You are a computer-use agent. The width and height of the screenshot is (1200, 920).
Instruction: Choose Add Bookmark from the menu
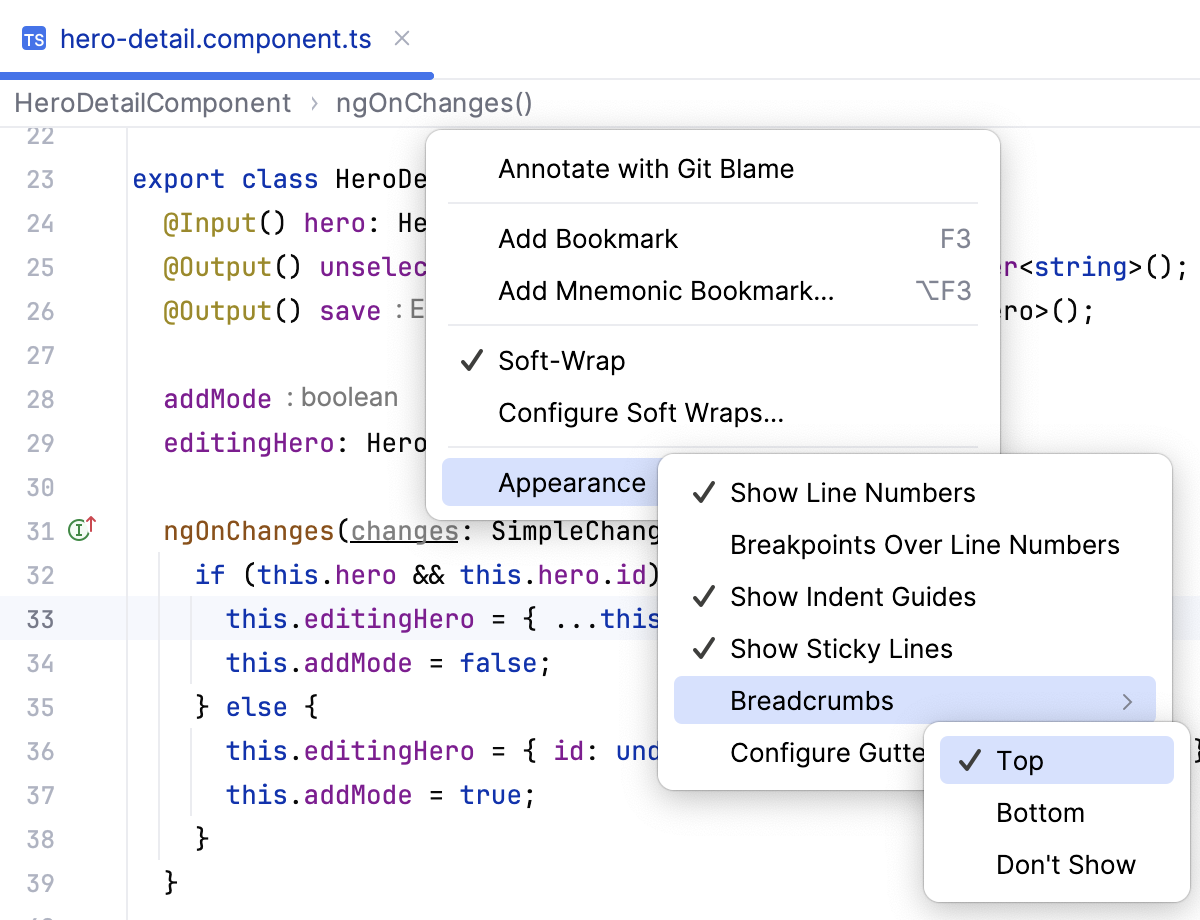[588, 239]
